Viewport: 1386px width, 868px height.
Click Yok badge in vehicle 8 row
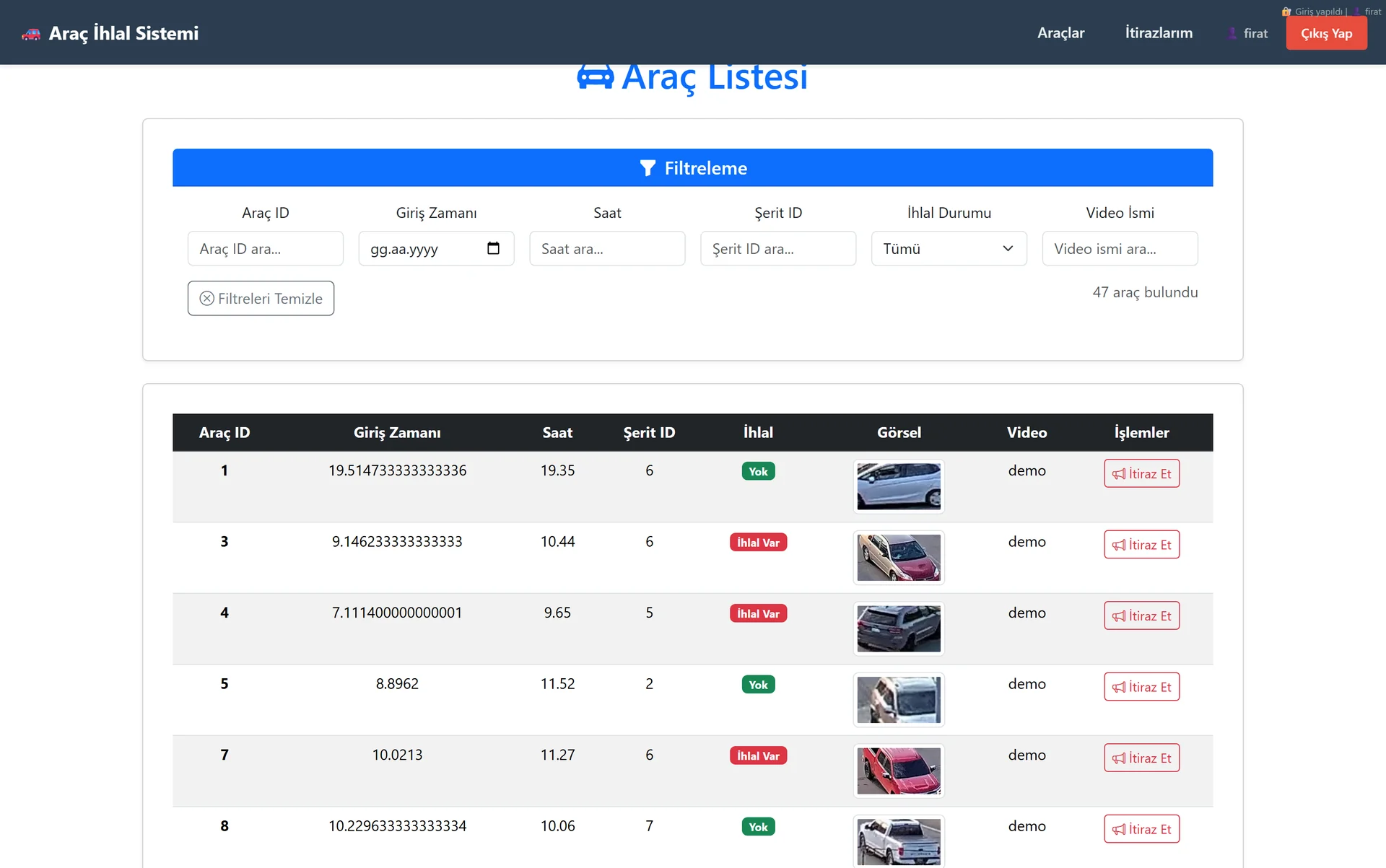[758, 827]
